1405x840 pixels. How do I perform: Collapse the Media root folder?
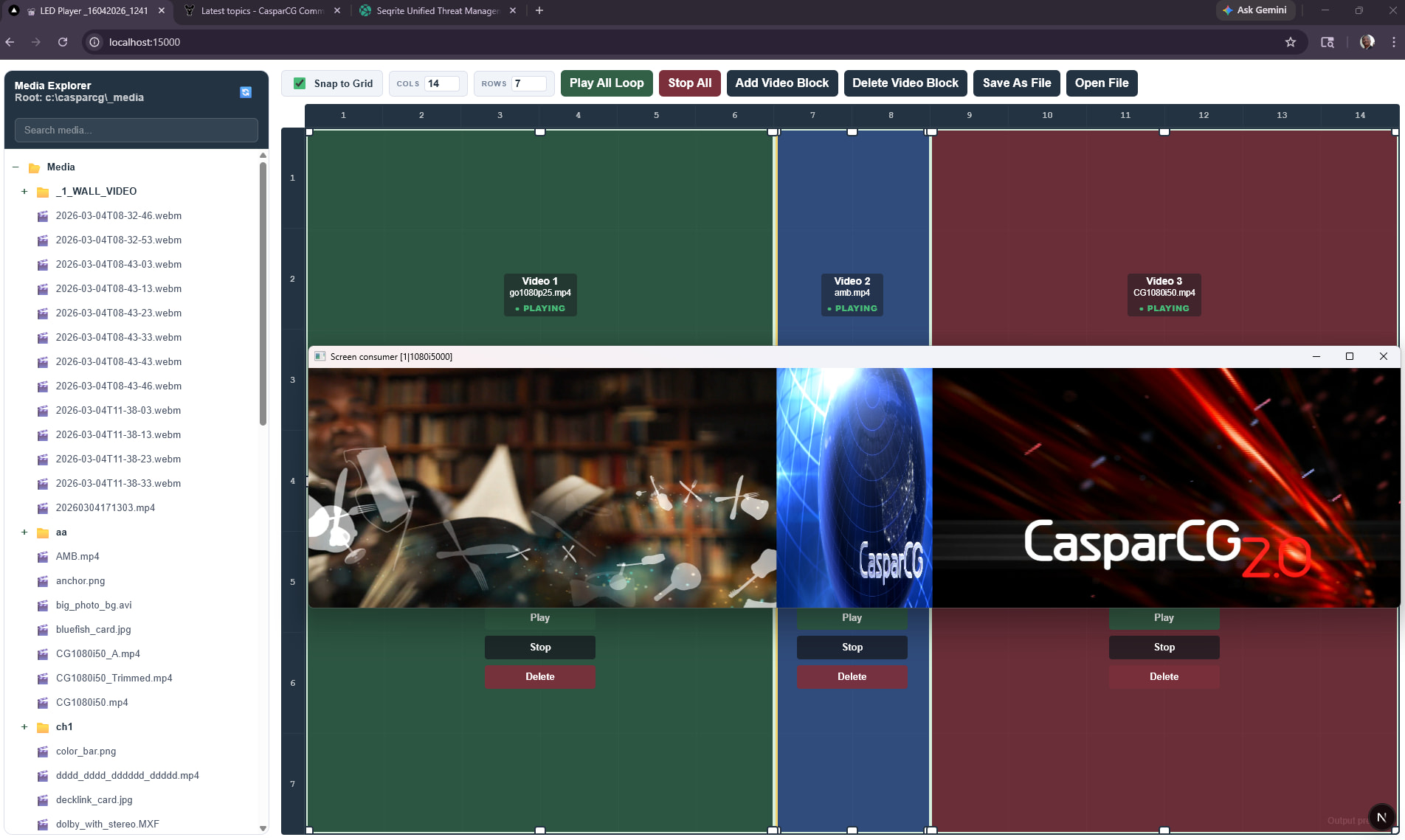(15, 167)
